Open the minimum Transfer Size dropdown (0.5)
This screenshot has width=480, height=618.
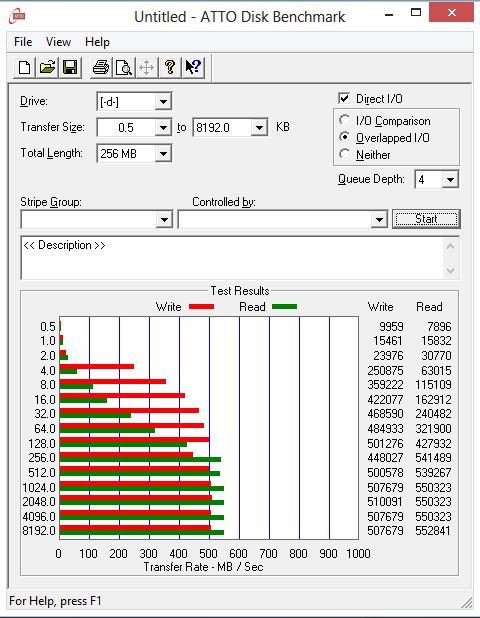tap(163, 128)
